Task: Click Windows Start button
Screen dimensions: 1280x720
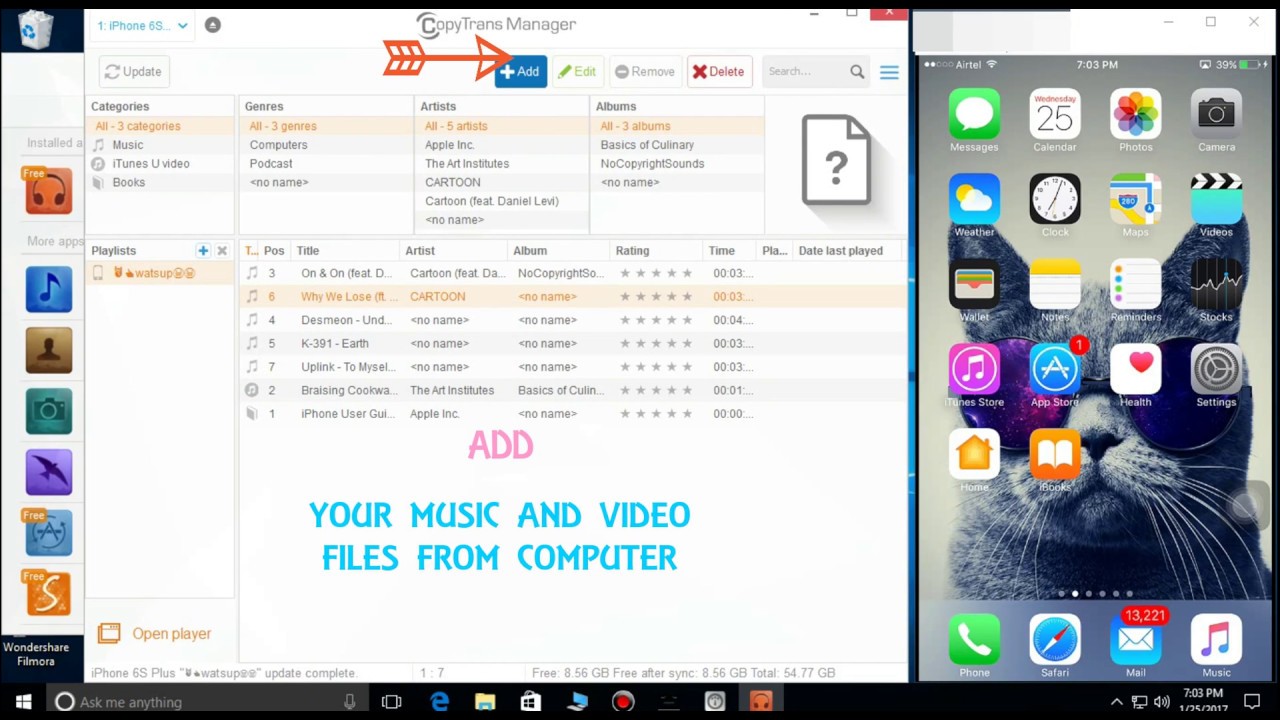Action: click(x=23, y=702)
